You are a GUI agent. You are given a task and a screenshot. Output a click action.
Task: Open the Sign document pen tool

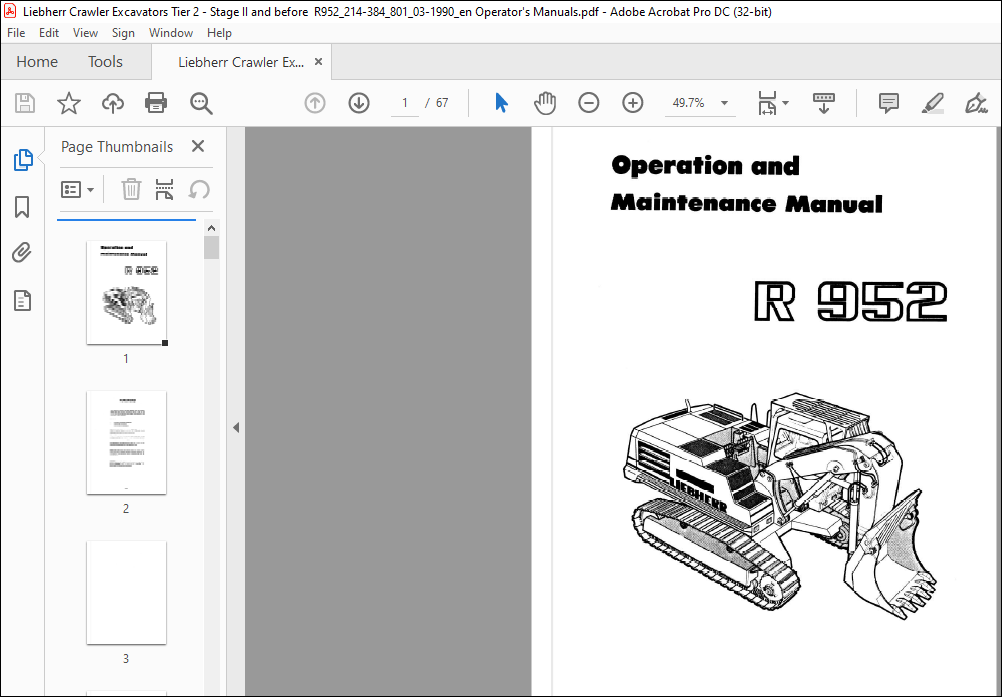point(976,103)
